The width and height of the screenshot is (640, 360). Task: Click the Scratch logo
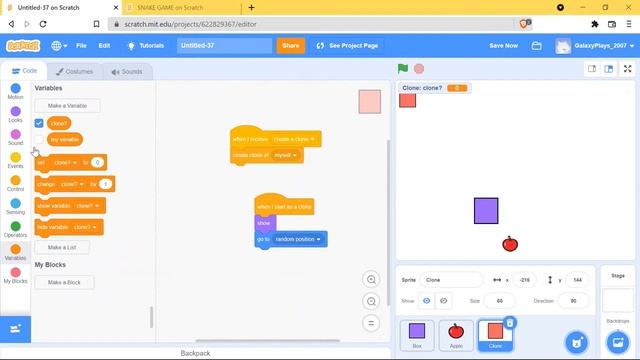(23, 45)
